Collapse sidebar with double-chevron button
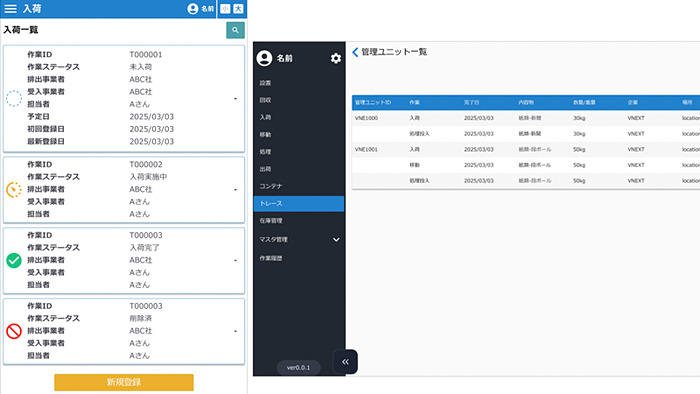The image size is (700, 394). click(345, 362)
